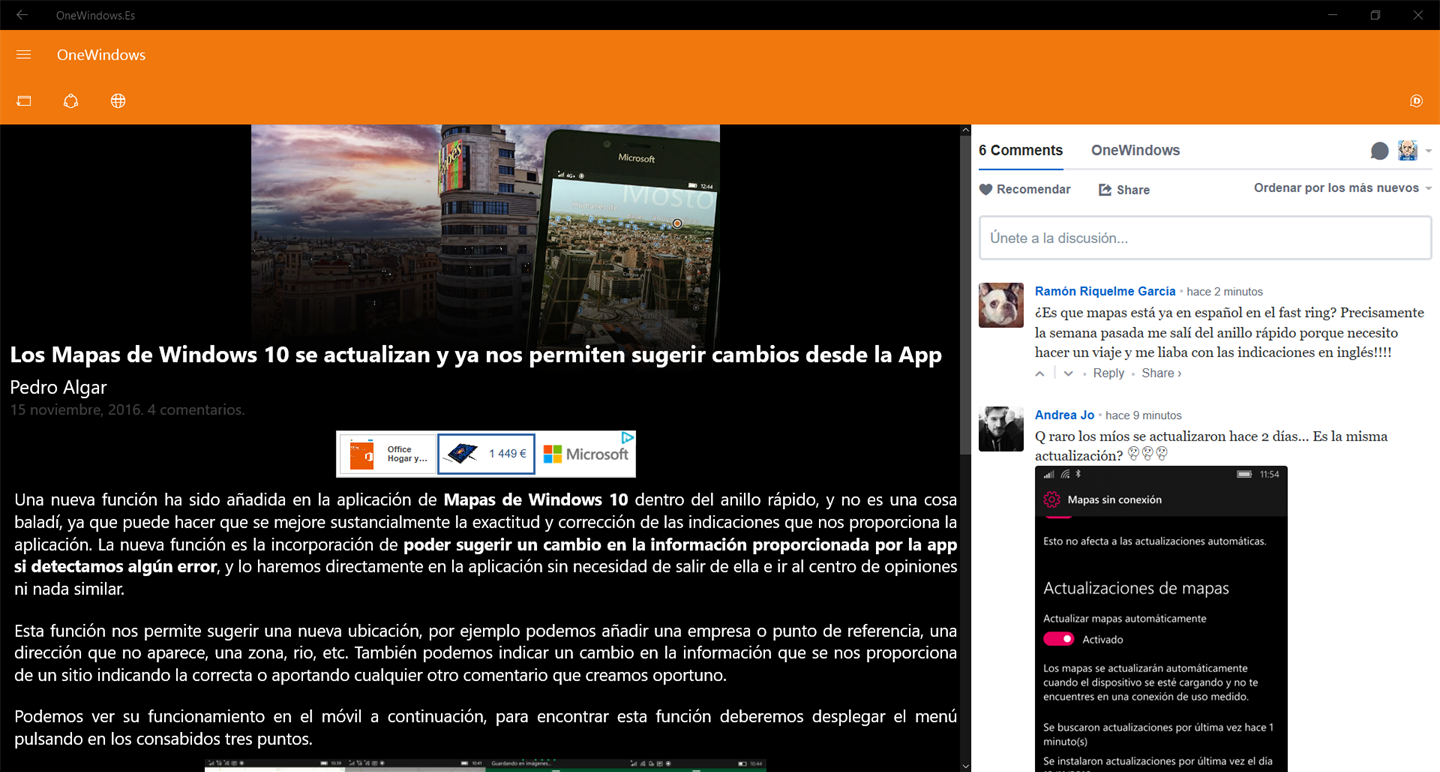
Task: Click the 'hace 9 minutos' timestamp
Action: pos(1143,416)
